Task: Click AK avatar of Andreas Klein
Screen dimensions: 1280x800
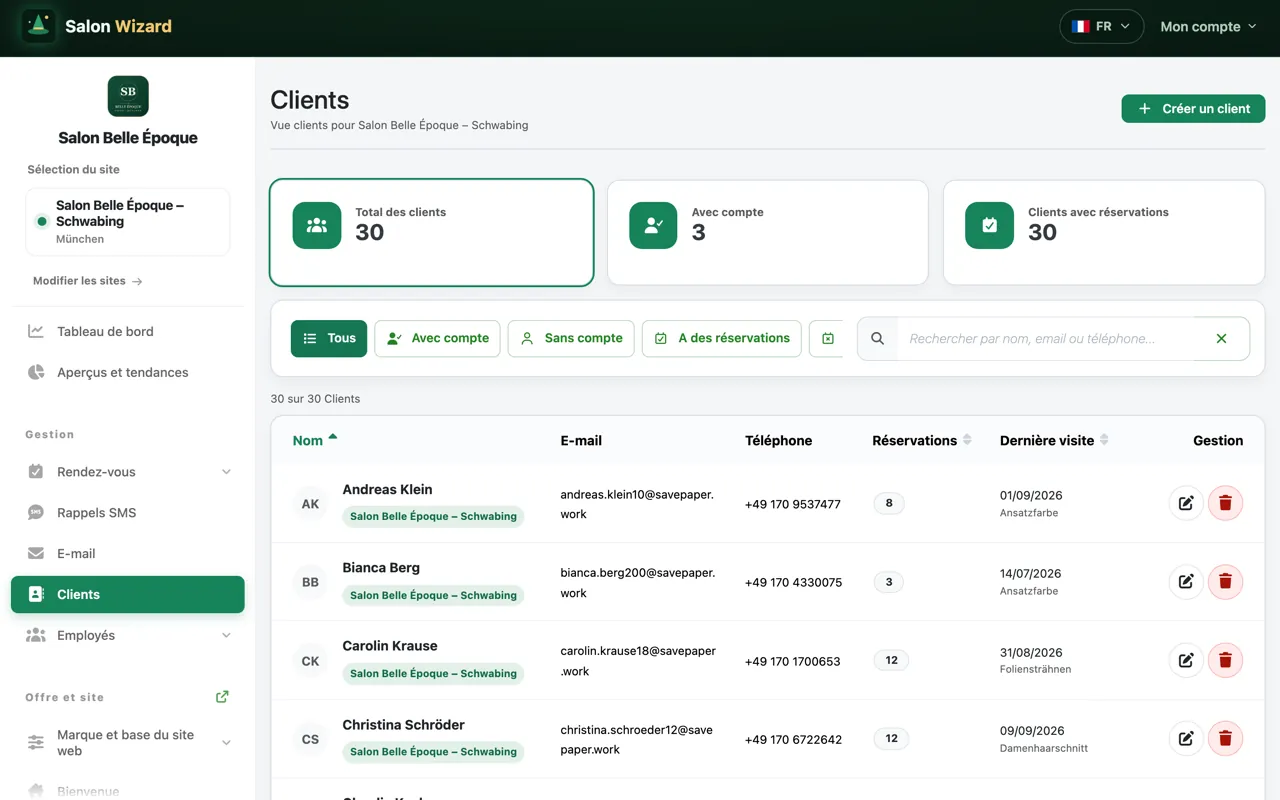Action: pos(310,503)
